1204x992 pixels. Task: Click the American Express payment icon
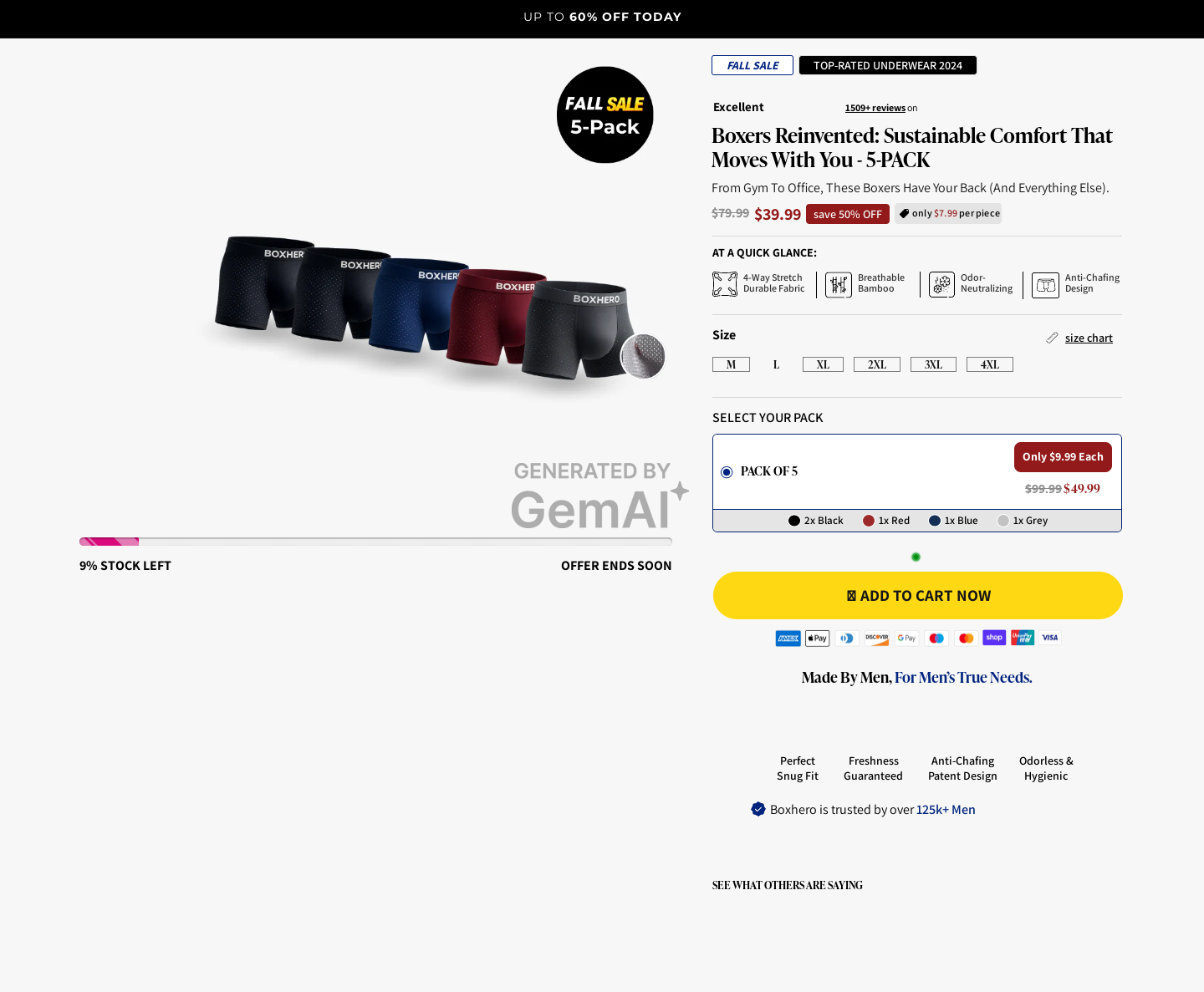pyautogui.click(x=788, y=638)
